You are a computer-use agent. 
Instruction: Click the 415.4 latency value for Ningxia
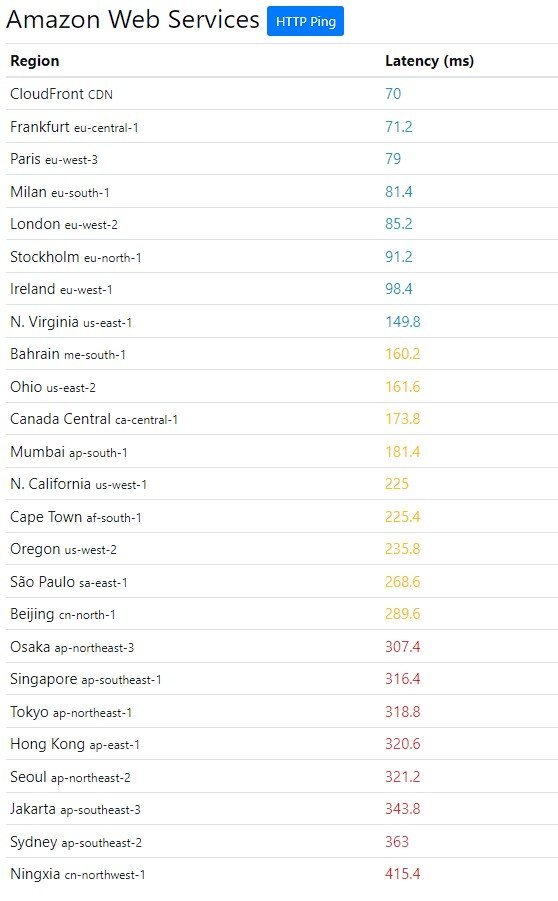[402, 873]
